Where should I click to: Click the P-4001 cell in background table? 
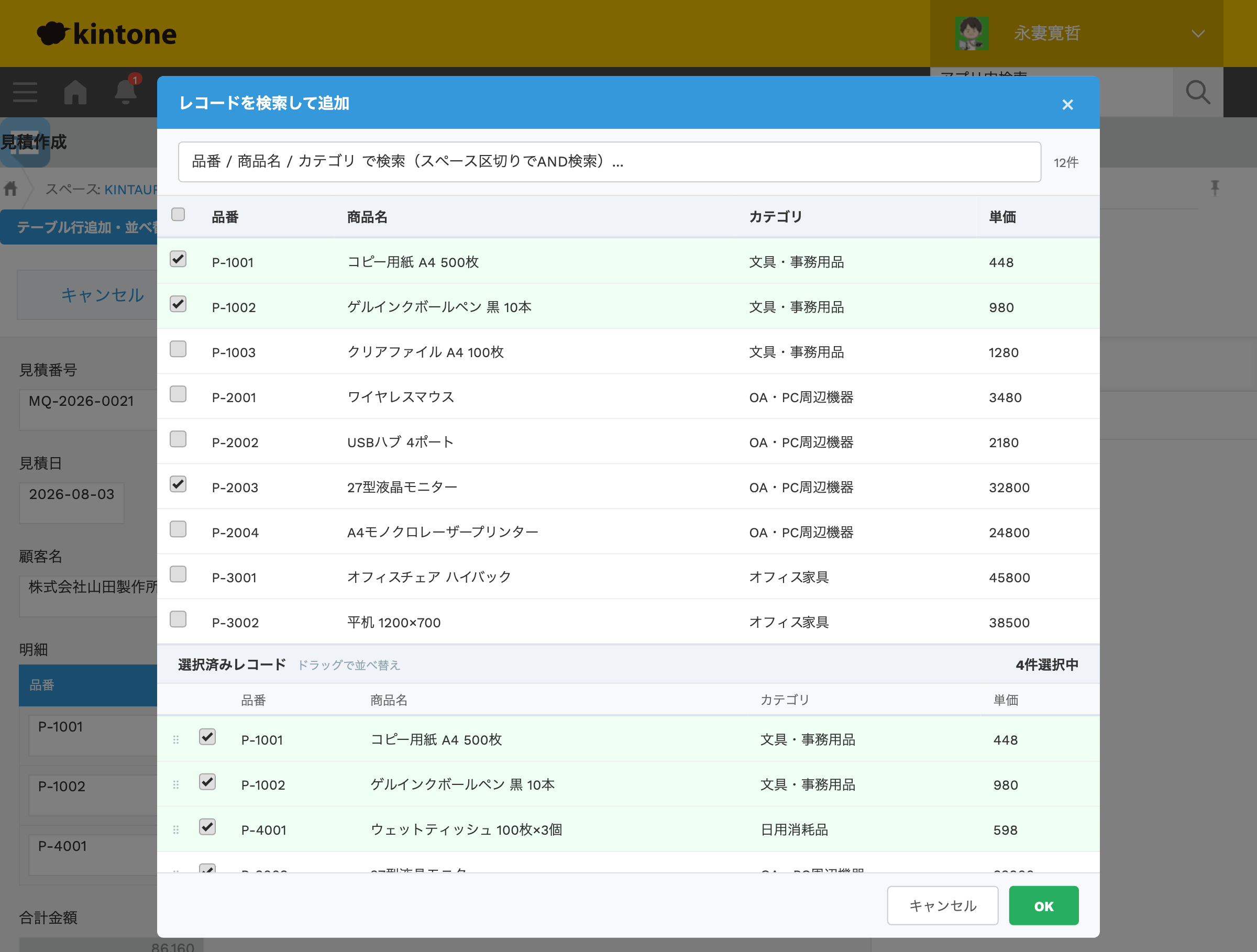point(93,855)
